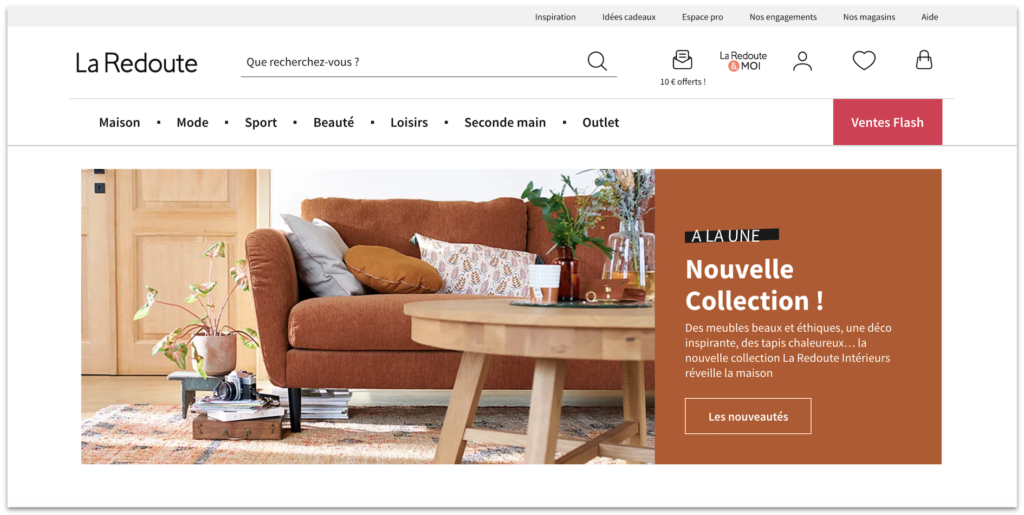Select the Mode category

193,123
